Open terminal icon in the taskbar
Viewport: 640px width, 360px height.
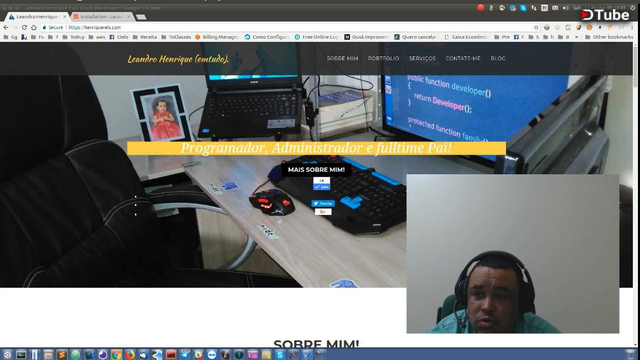21,355
